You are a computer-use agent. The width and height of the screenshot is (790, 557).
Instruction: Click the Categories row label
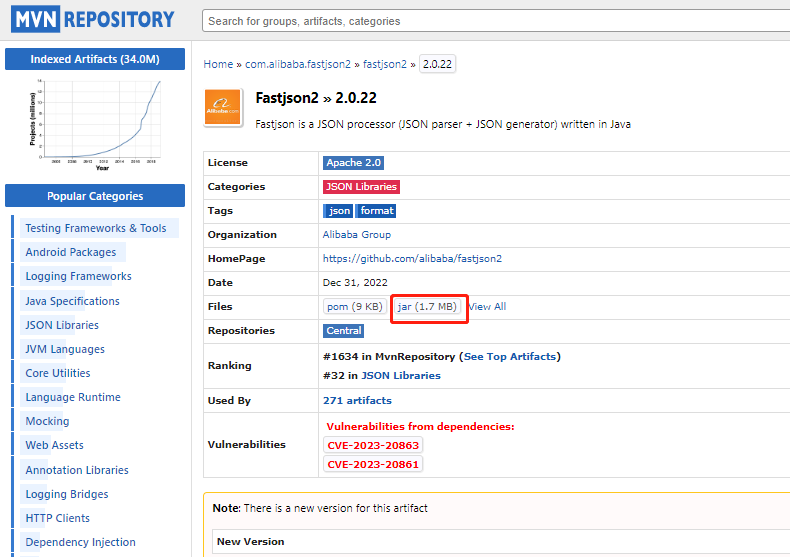[236, 187]
